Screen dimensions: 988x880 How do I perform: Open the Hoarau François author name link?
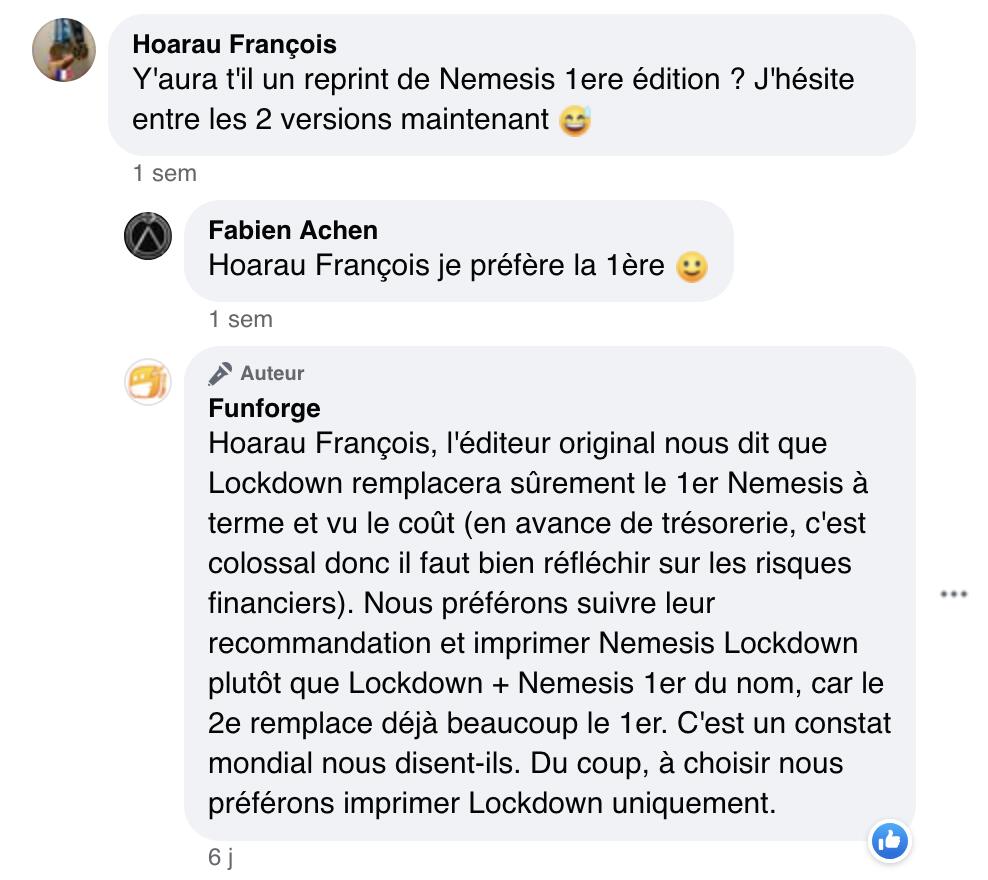tap(234, 44)
